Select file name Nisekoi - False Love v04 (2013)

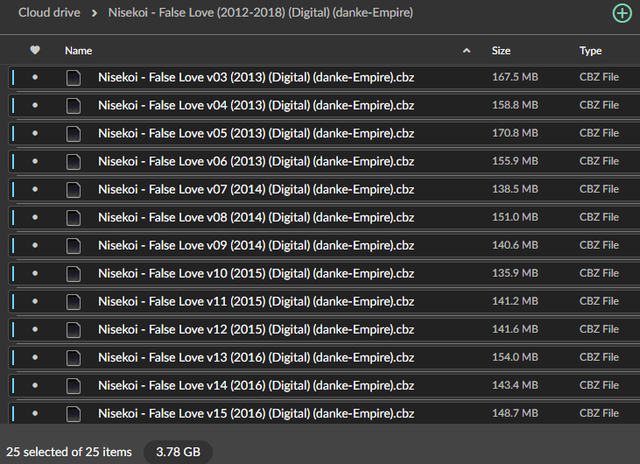(x=256, y=106)
